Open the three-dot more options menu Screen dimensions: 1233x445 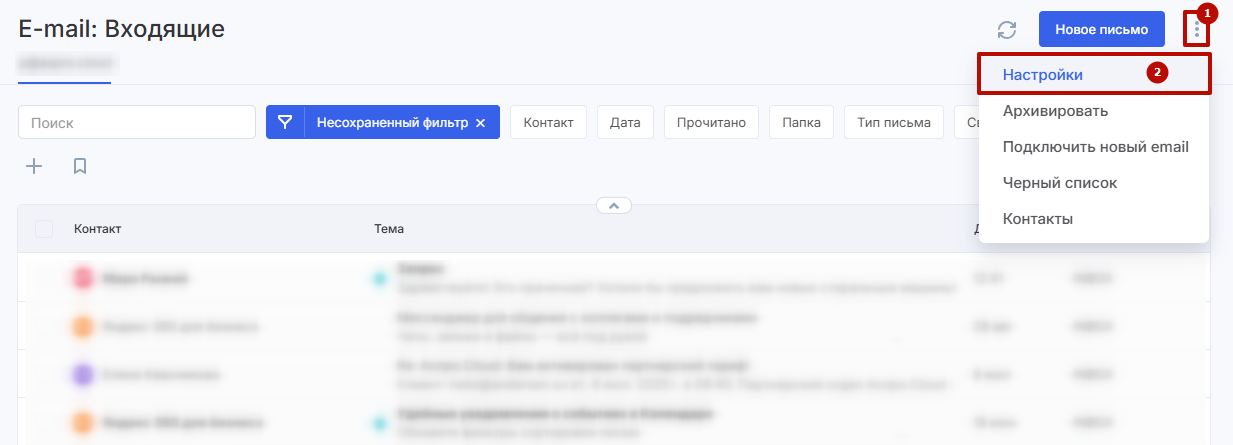click(1196, 30)
